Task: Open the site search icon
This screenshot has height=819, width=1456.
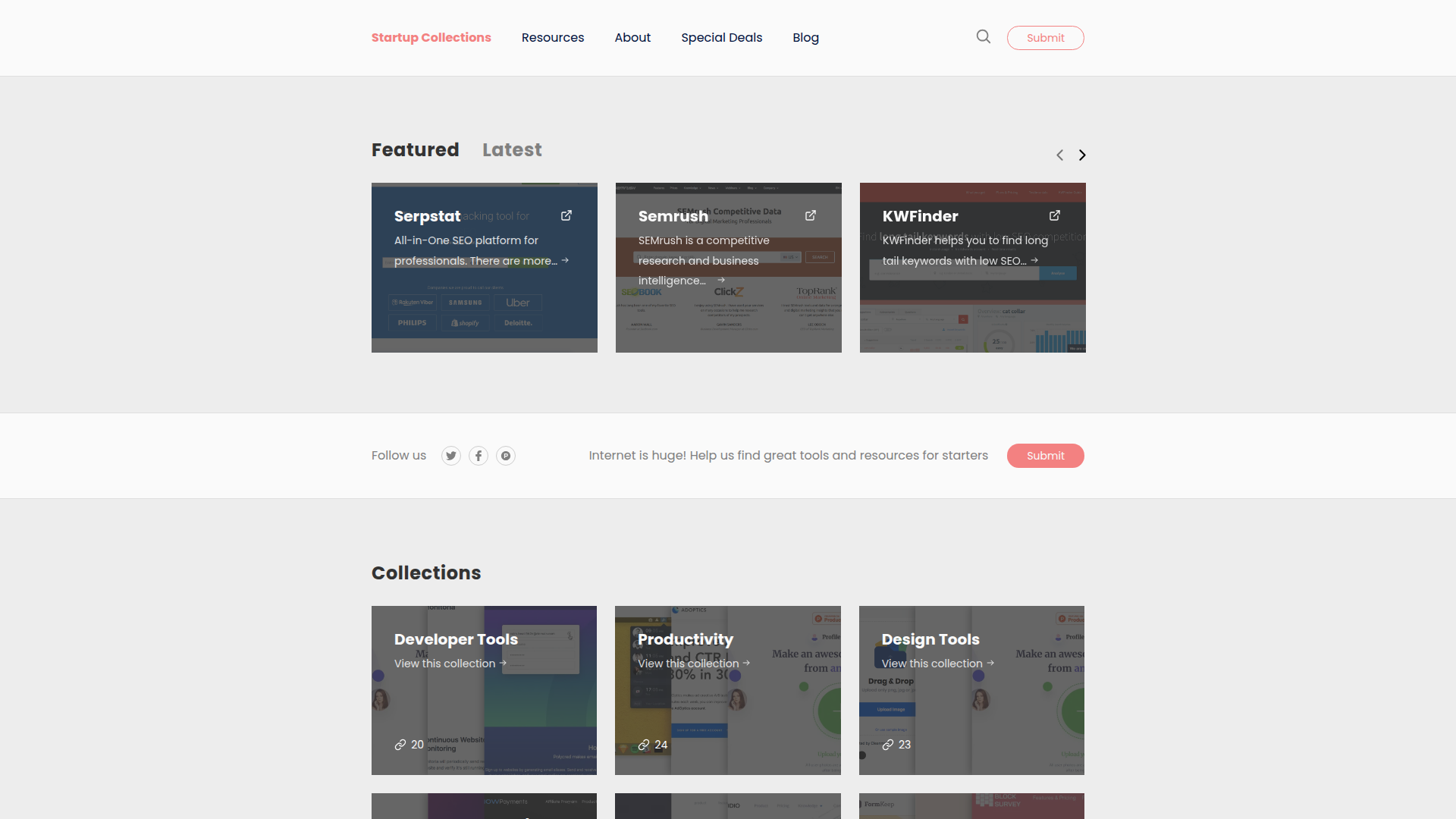Action: [x=983, y=36]
